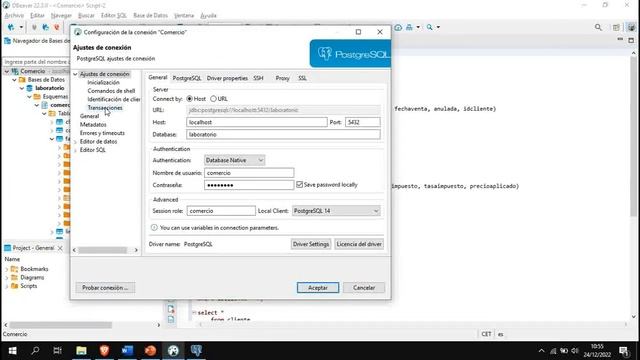Open the Base de Datos menu
This screenshot has width=640, height=360.
click(150, 16)
